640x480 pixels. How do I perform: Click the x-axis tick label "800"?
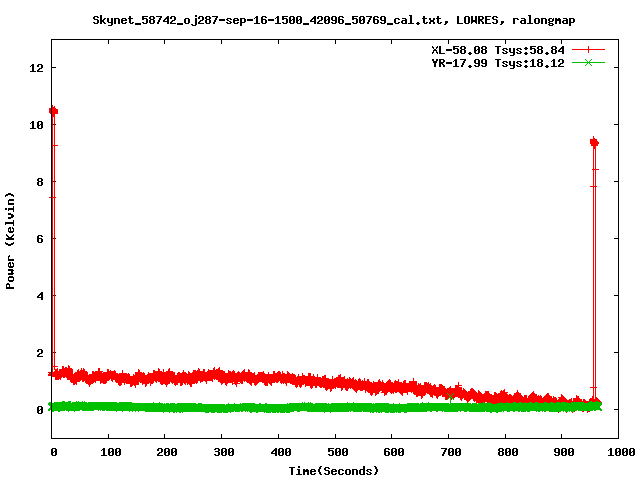pyautogui.click(x=507, y=452)
